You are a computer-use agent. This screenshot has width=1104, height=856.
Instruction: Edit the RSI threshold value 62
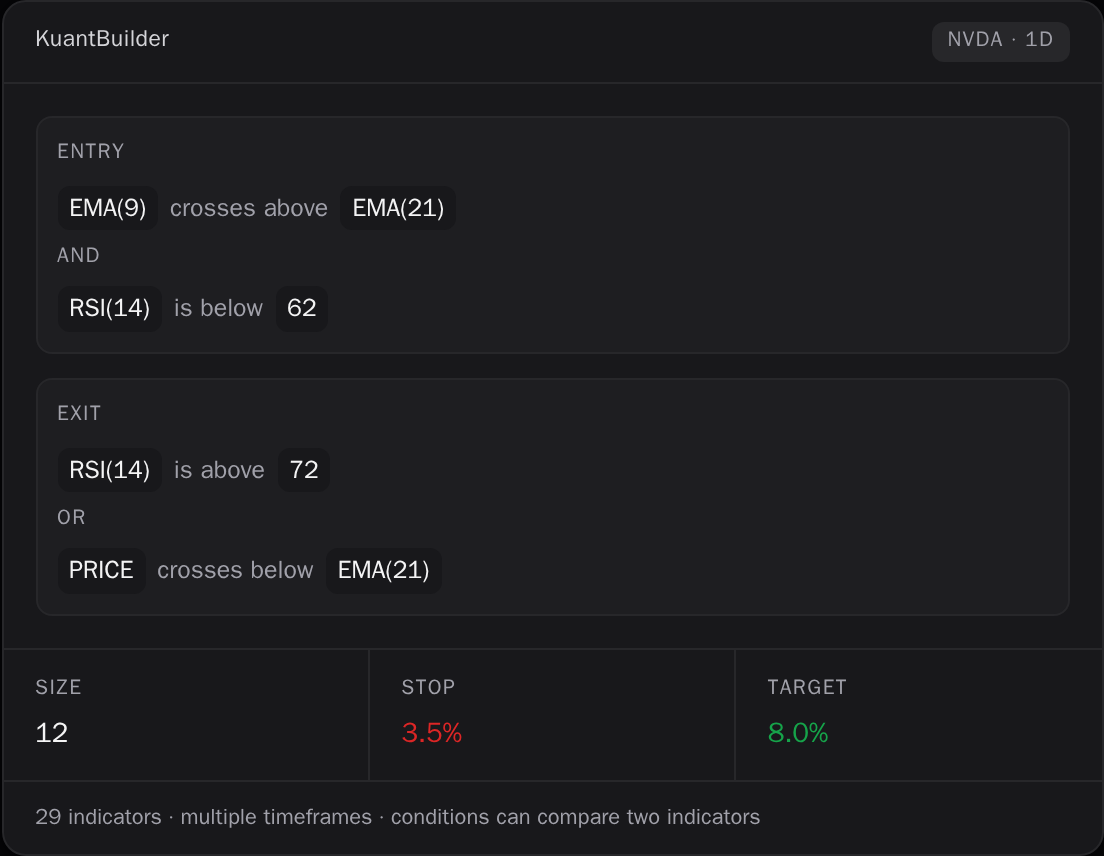pos(301,308)
